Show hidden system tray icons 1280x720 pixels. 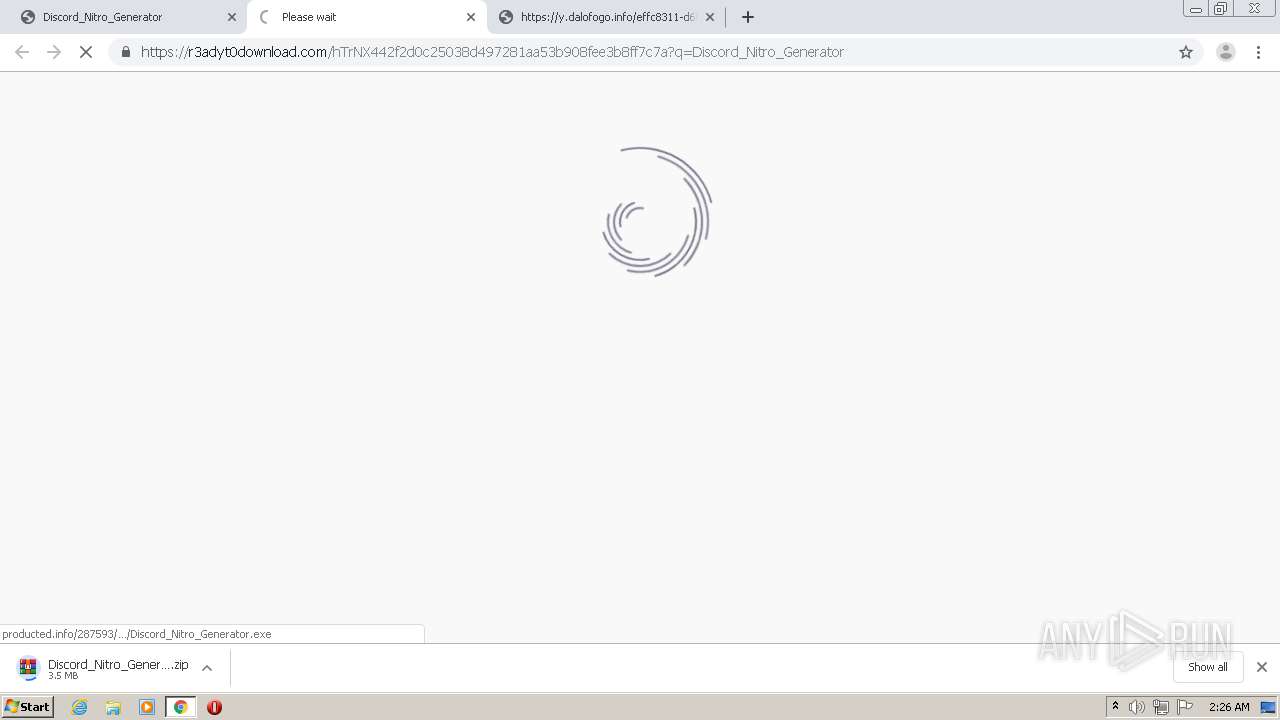[1116, 707]
